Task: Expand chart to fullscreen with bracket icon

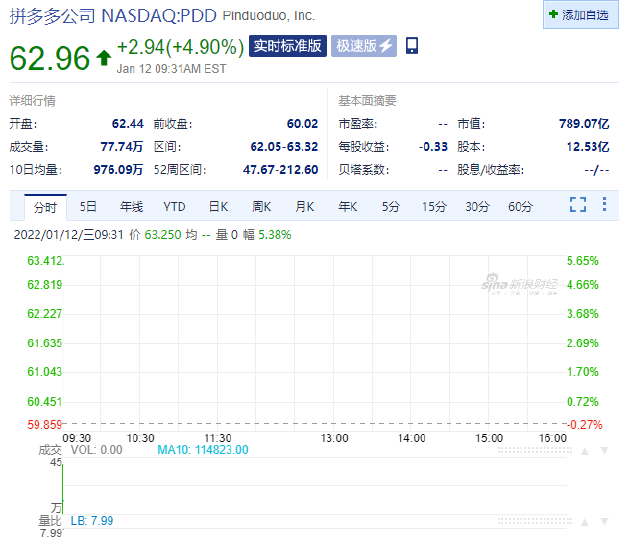Action: 578,205
